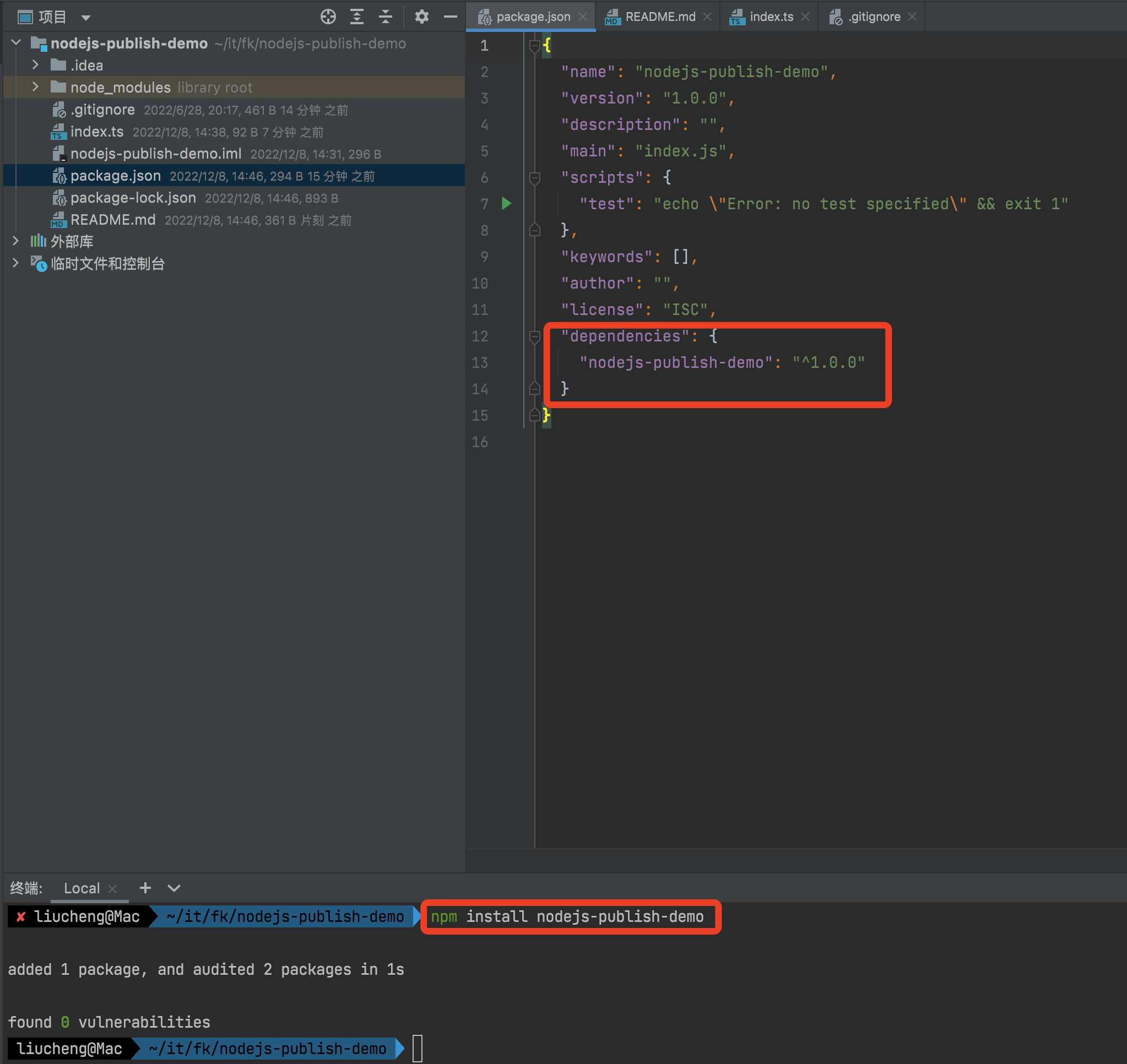This screenshot has height=1064, width=1127.
Task: Open the terminal sessions dropdown chevron
Action: pos(174,888)
